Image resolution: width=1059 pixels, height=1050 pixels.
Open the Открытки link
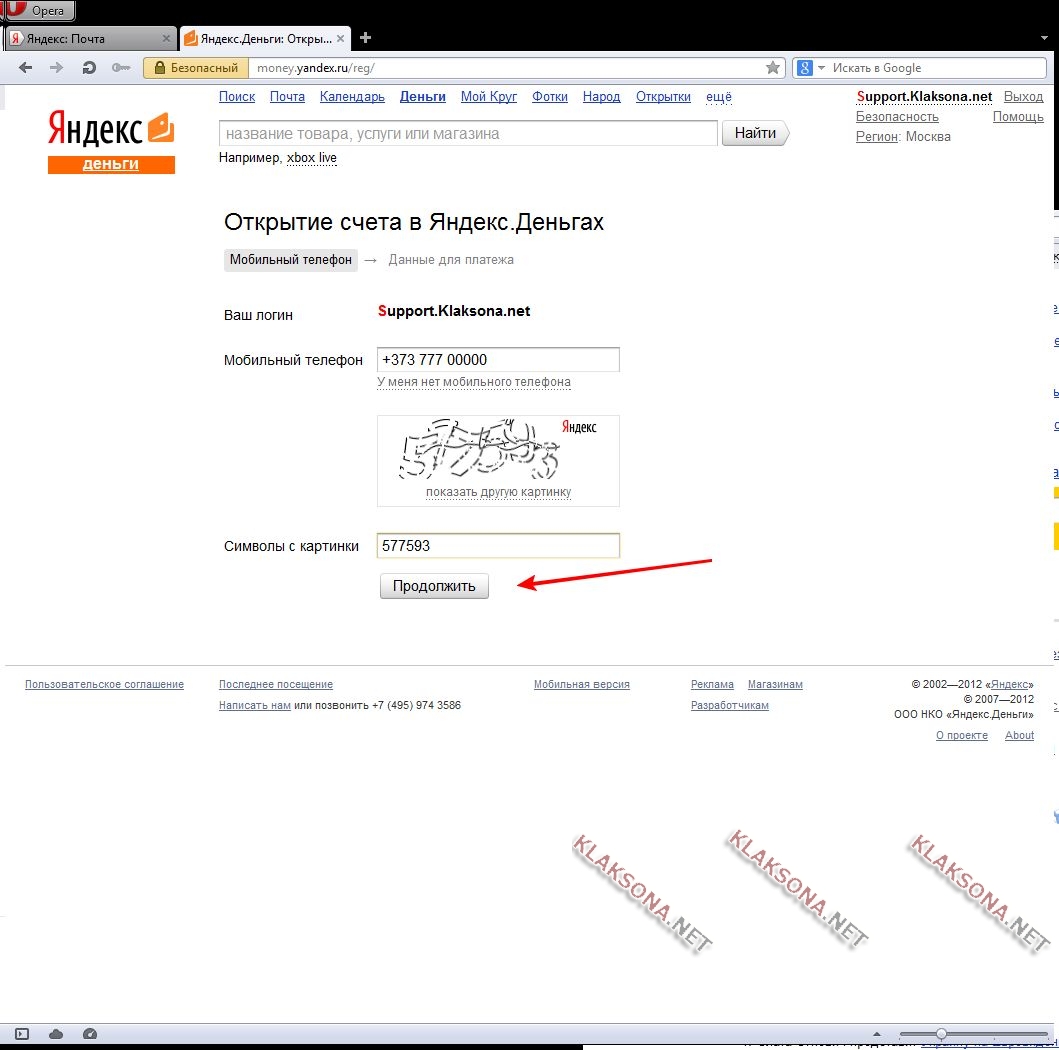coord(663,97)
